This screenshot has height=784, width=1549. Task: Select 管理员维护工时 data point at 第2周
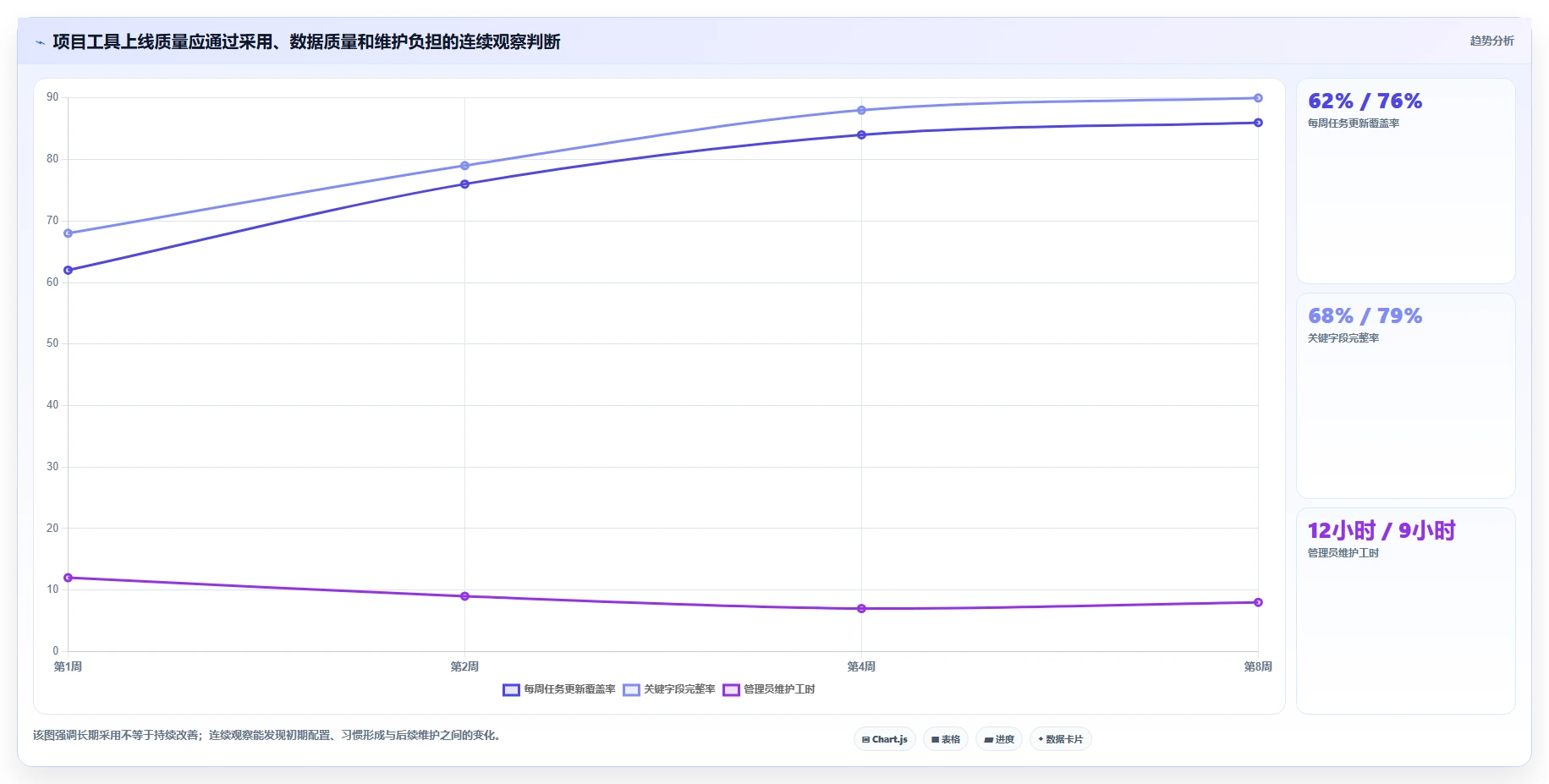tap(464, 596)
